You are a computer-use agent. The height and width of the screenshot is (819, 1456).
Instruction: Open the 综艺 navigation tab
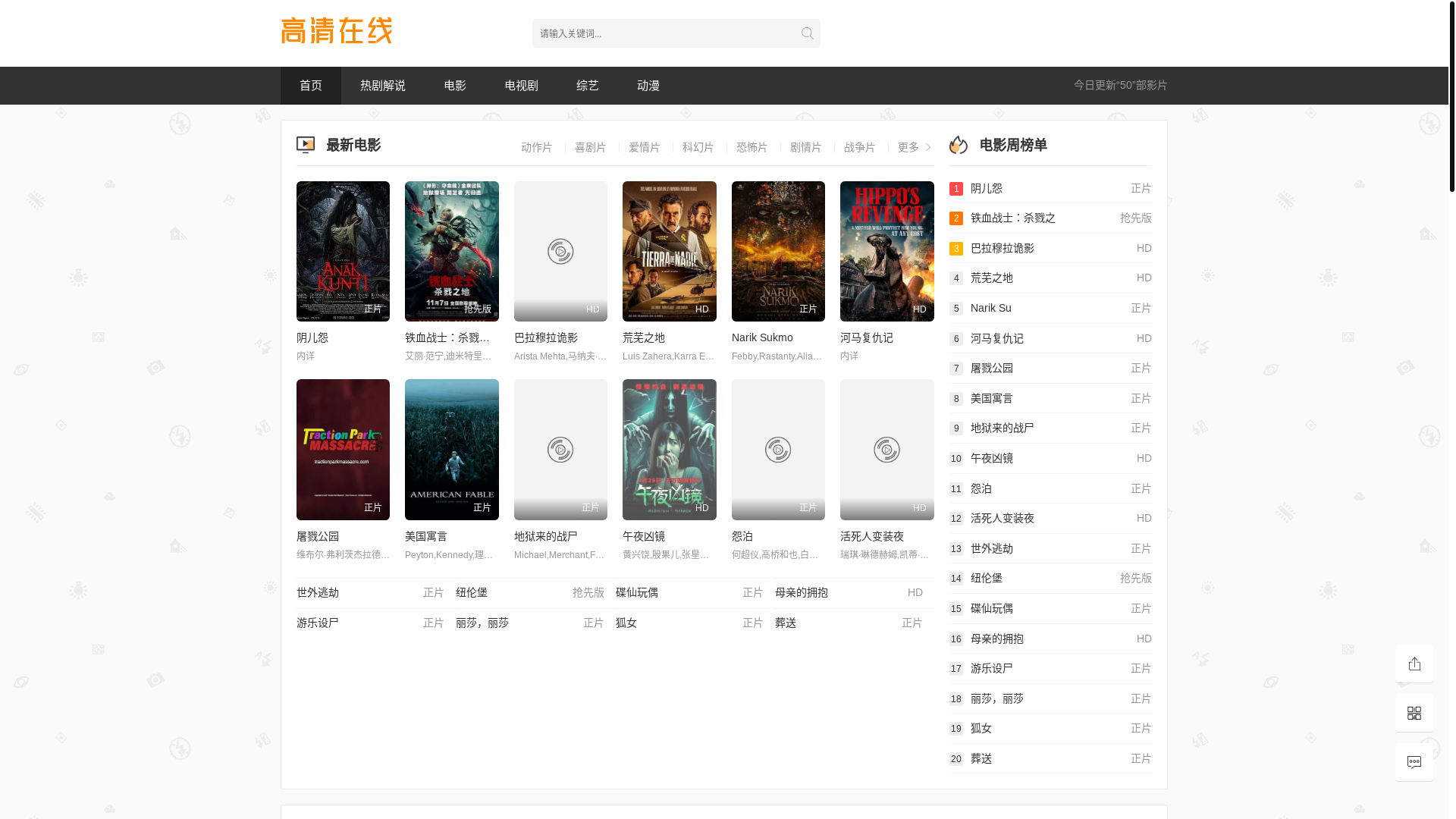[x=588, y=86]
